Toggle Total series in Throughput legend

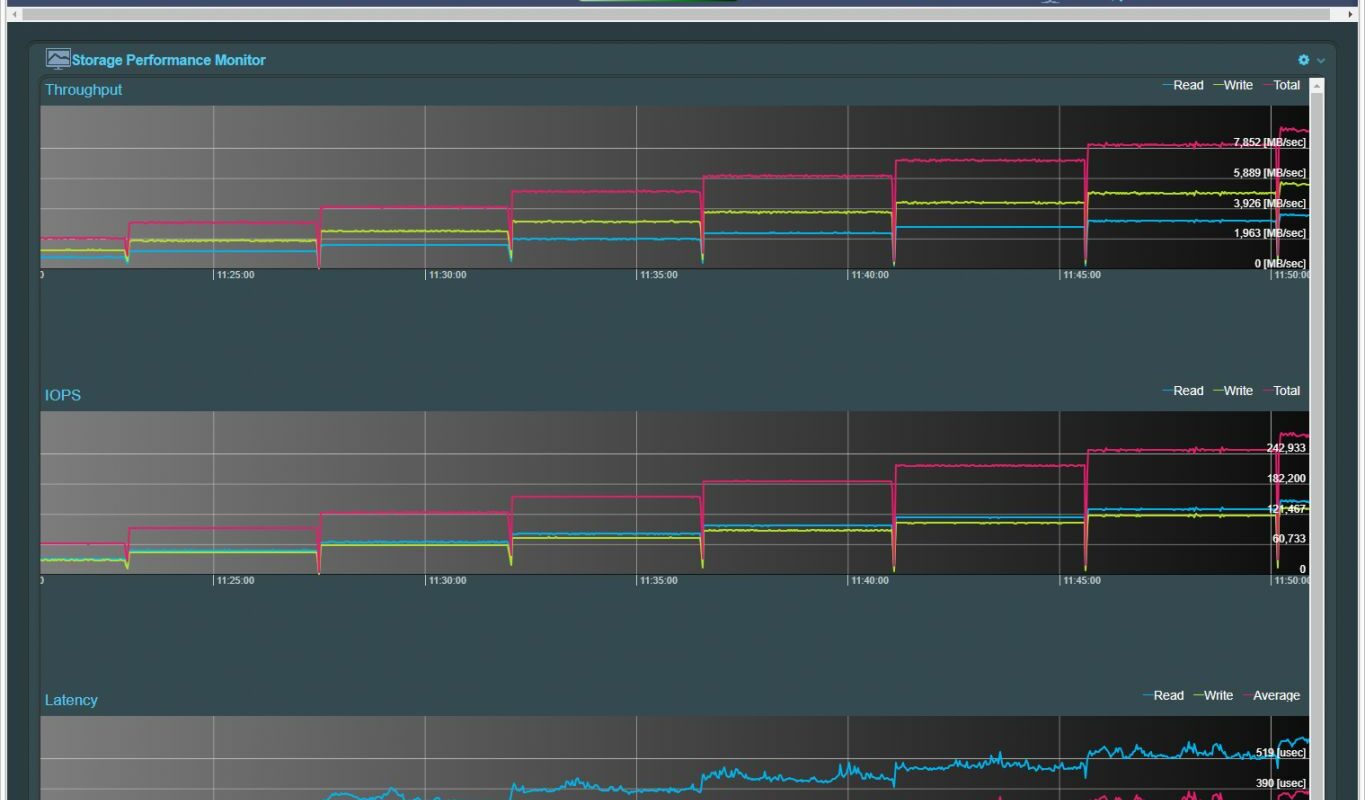coord(1282,85)
